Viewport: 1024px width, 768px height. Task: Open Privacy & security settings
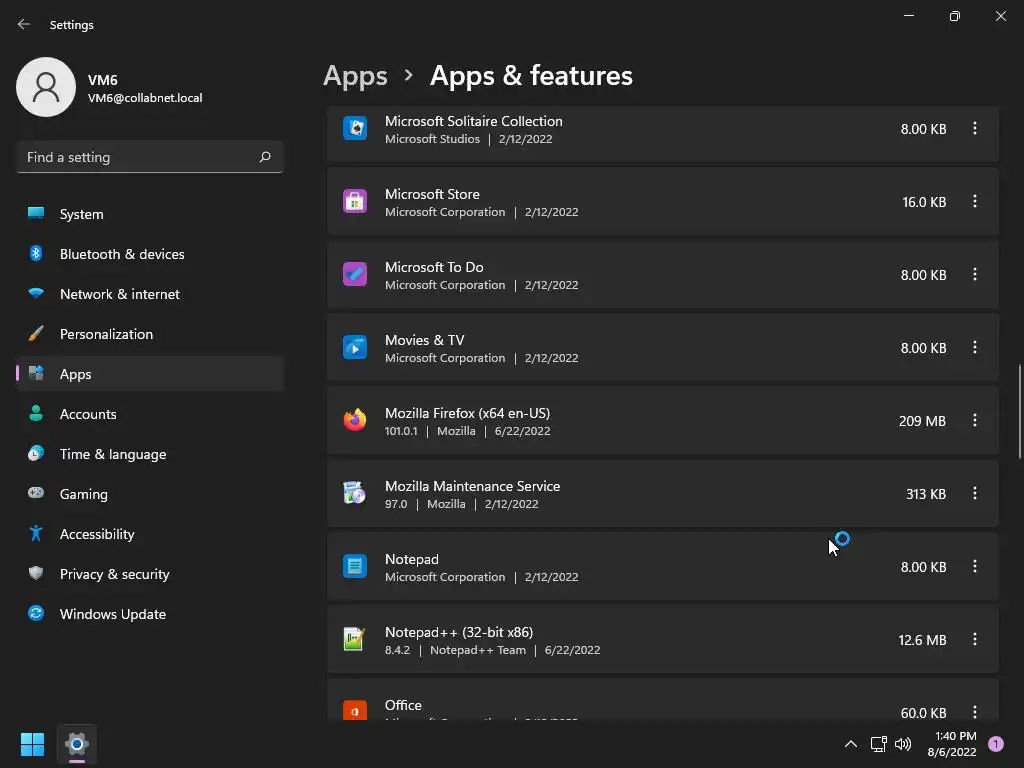tap(114, 574)
